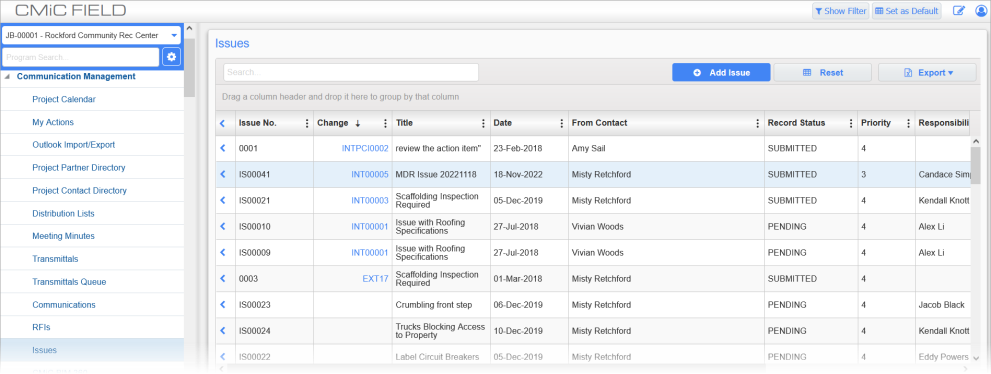
Task: Select the 'Amy Sail' contact cell
Action: point(666,148)
